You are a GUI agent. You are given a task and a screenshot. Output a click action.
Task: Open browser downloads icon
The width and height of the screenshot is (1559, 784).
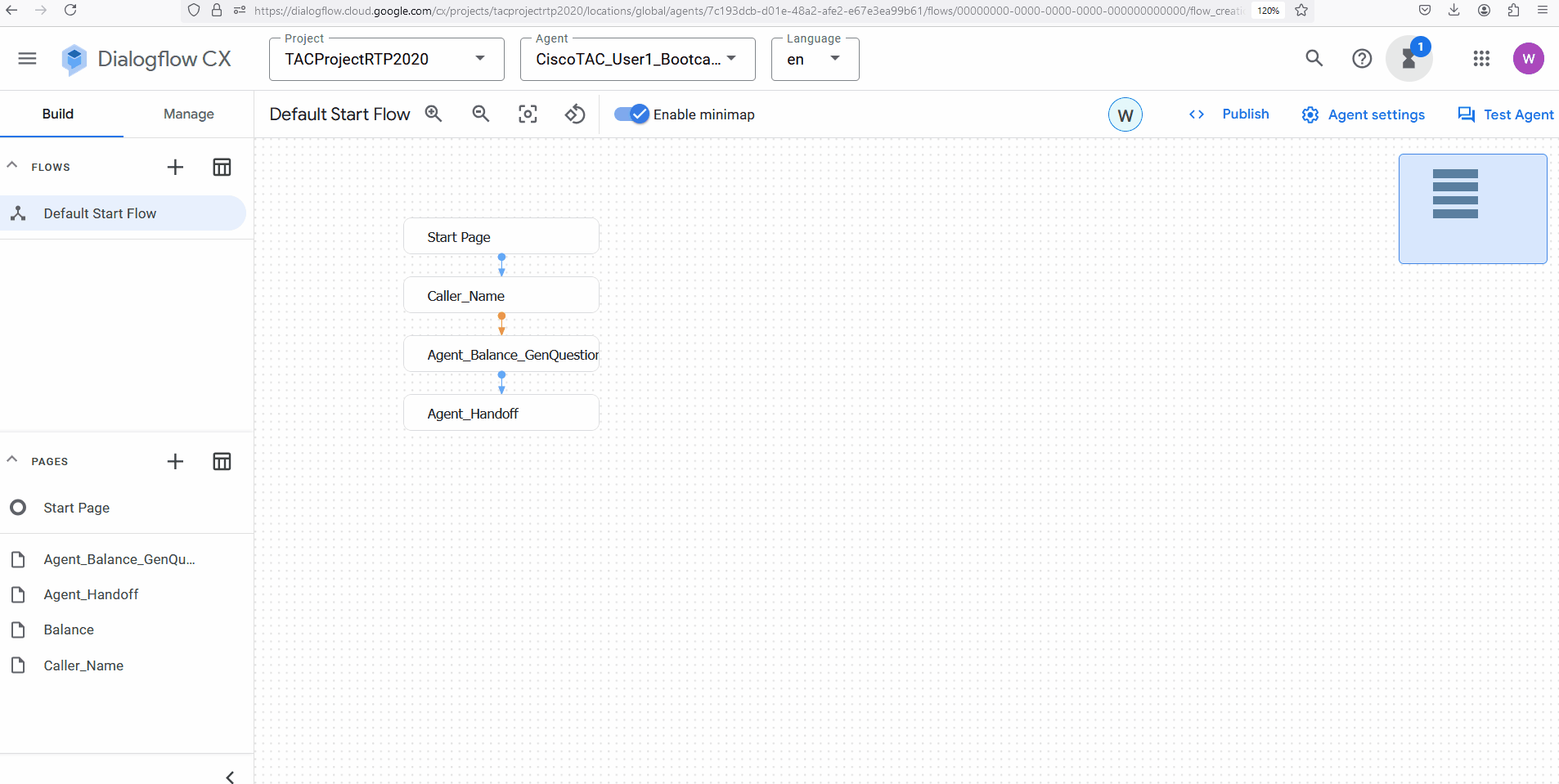[x=1453, y=11]
